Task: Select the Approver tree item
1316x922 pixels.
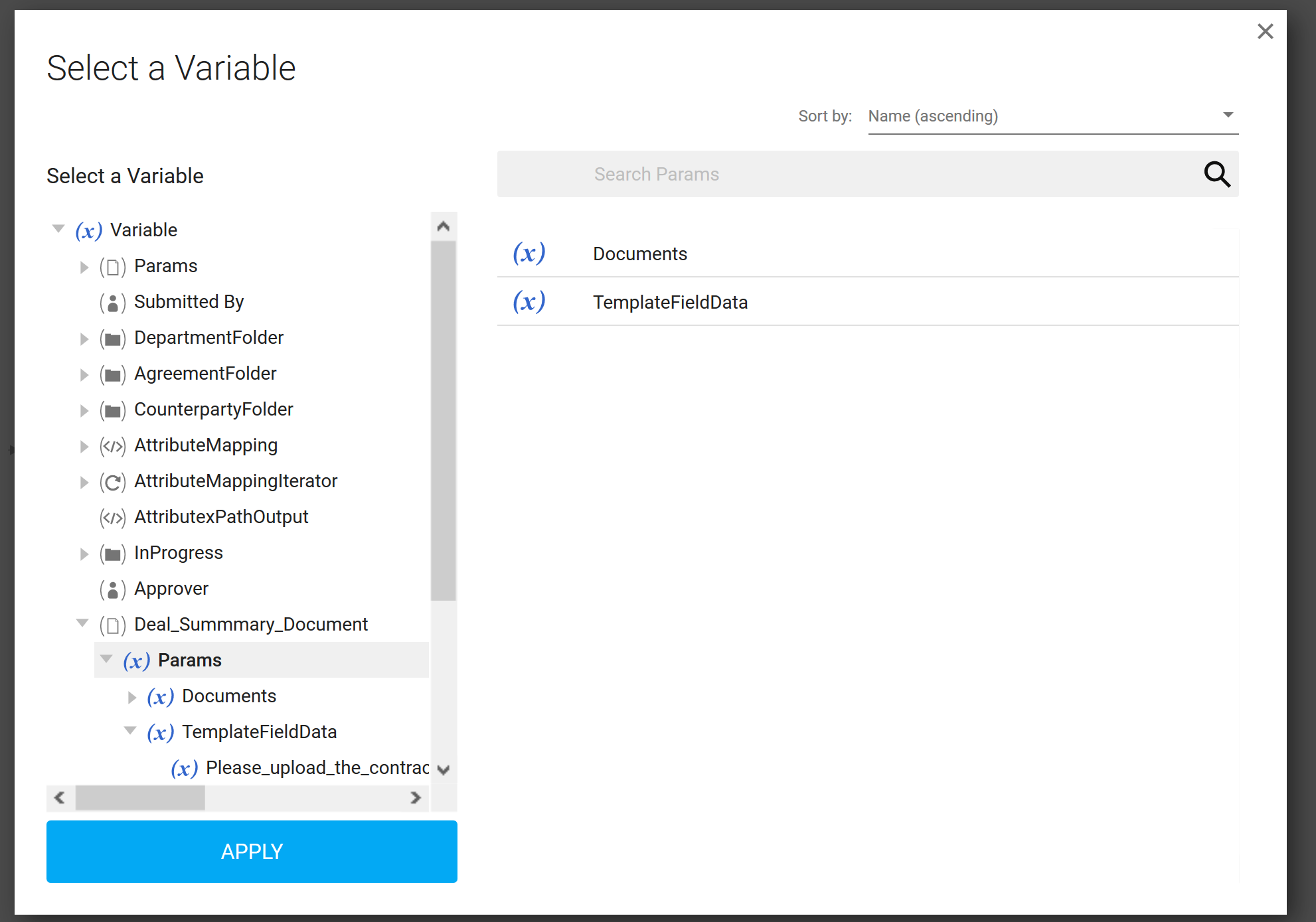Action: click(x=171, y=589)
